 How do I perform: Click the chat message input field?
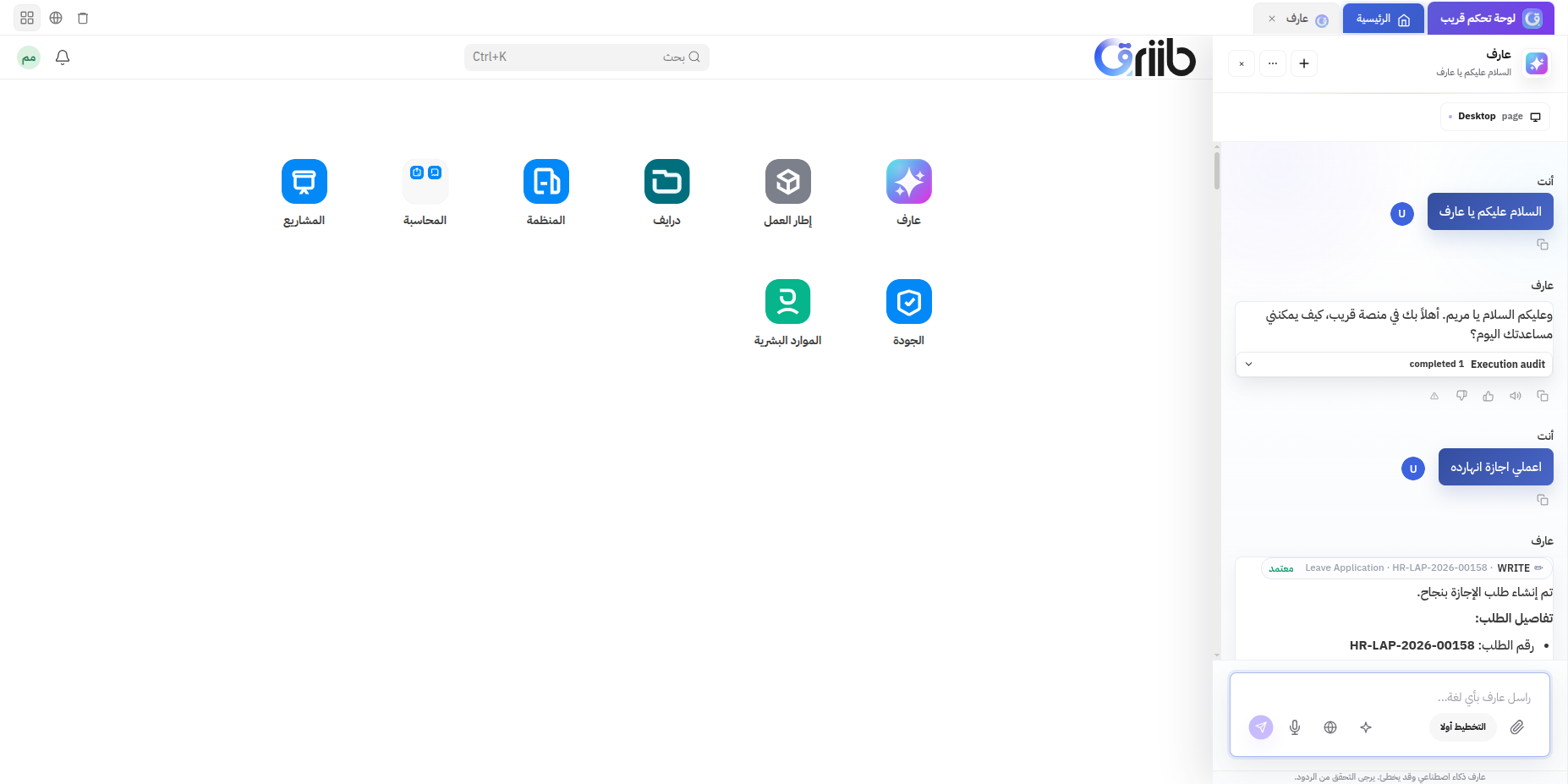(1390, 698)
